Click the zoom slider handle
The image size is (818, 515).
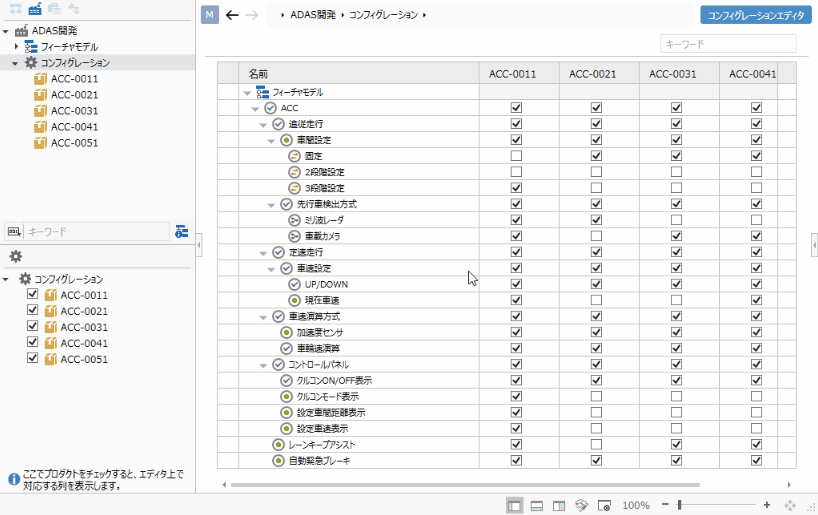point(679,505)
